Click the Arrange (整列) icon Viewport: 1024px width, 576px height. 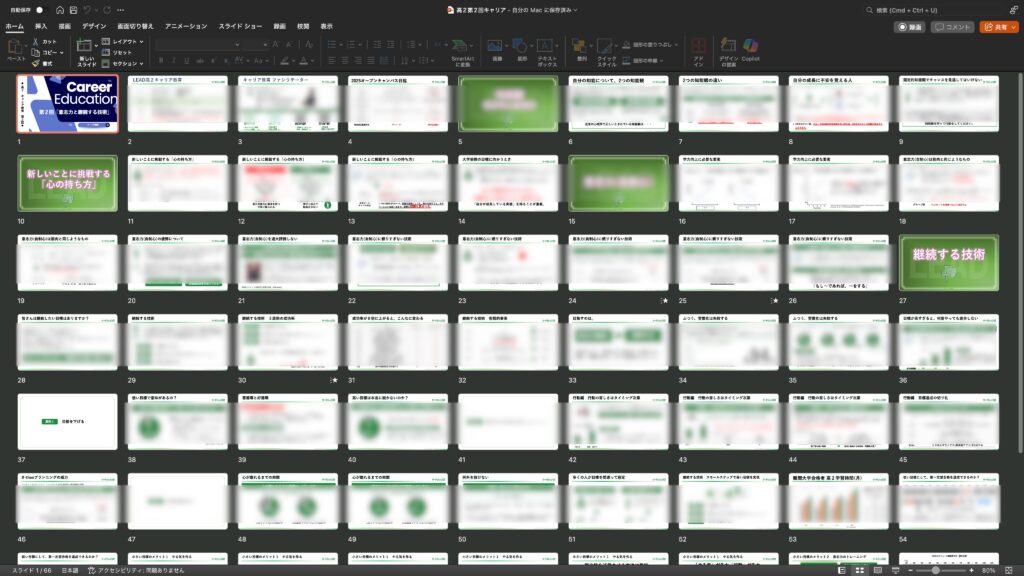pyautogui.click(x=579, y=46)
